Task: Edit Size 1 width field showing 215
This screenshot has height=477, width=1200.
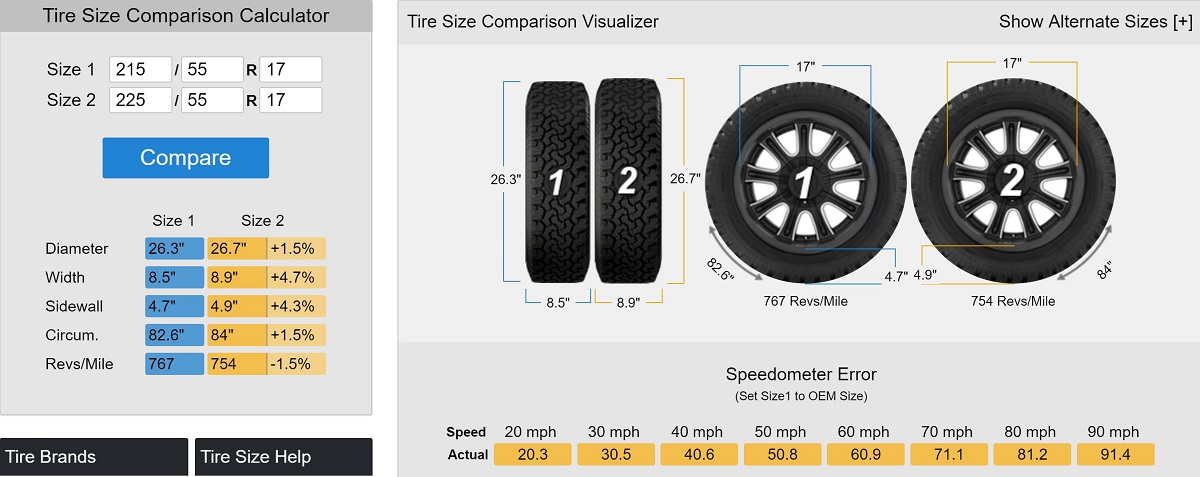Action: click(x=141, y=69)
